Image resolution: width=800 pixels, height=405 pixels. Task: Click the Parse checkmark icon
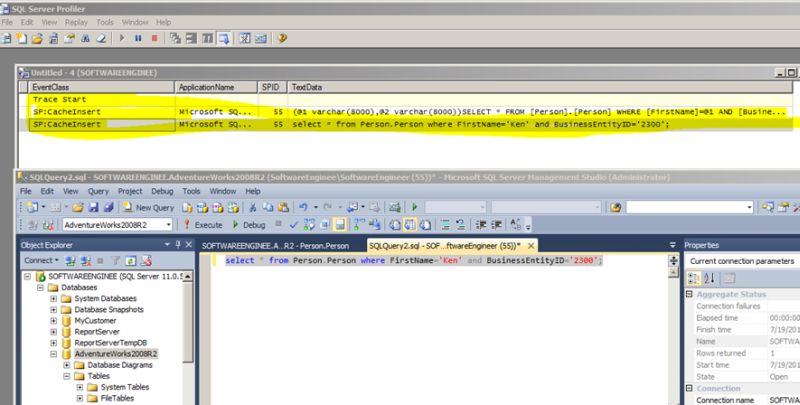tap(293, 224)
